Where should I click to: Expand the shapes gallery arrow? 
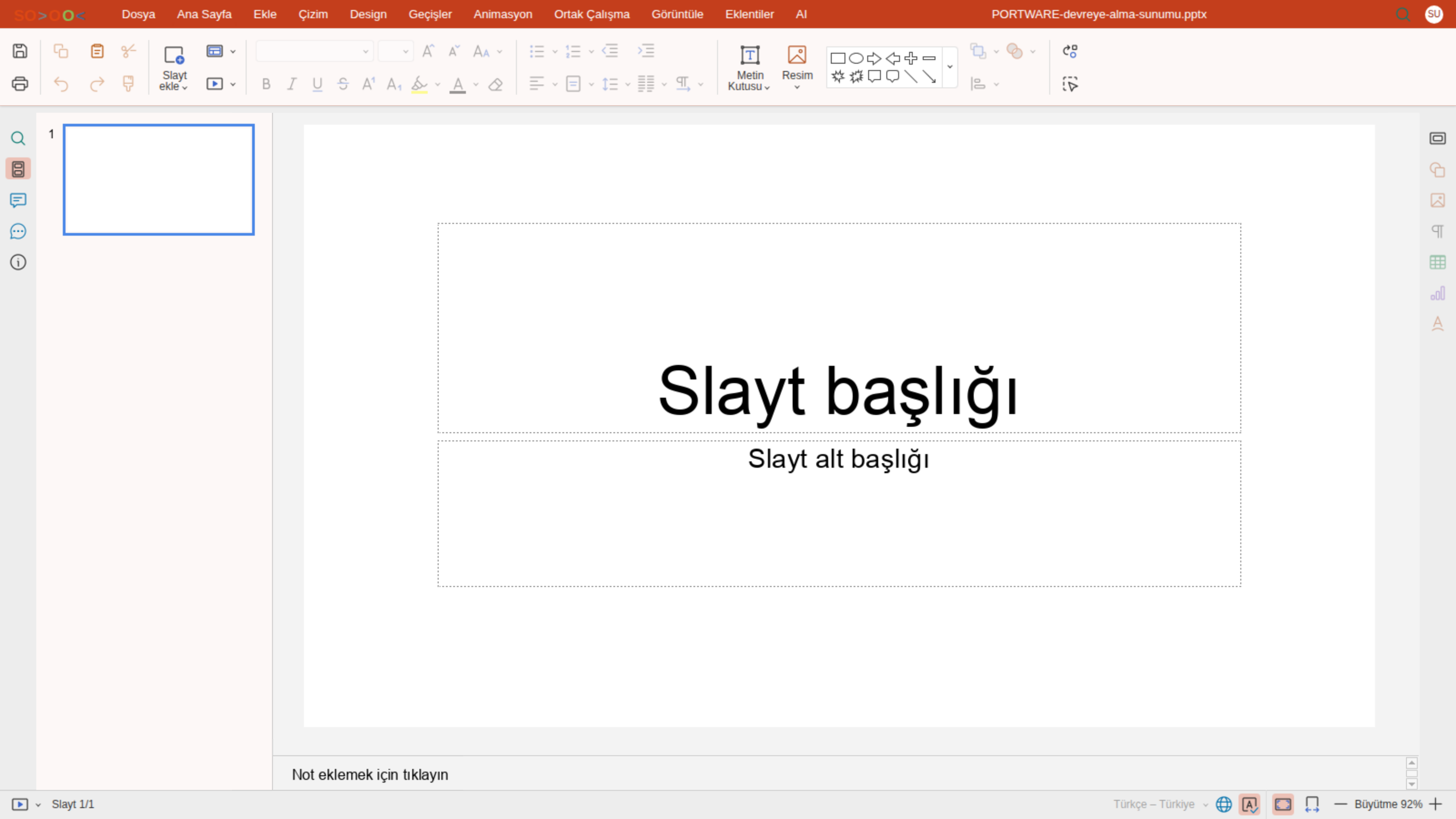point(950,67)
